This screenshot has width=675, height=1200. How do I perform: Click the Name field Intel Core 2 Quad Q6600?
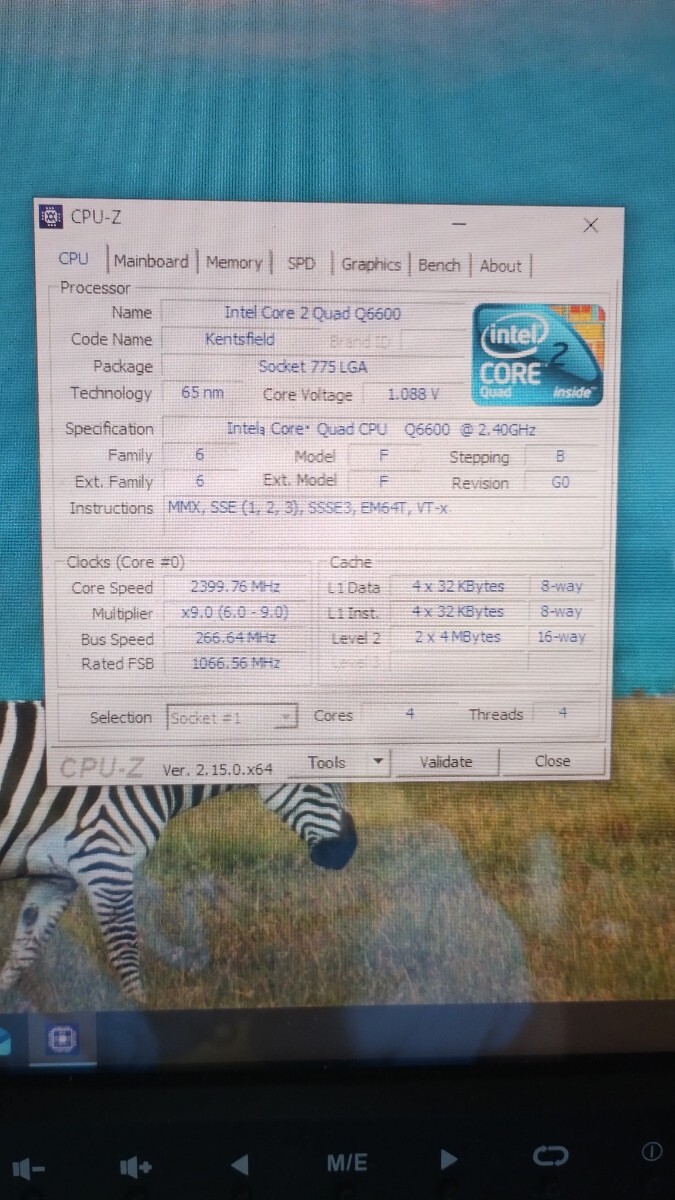click(x=312, y=313)
